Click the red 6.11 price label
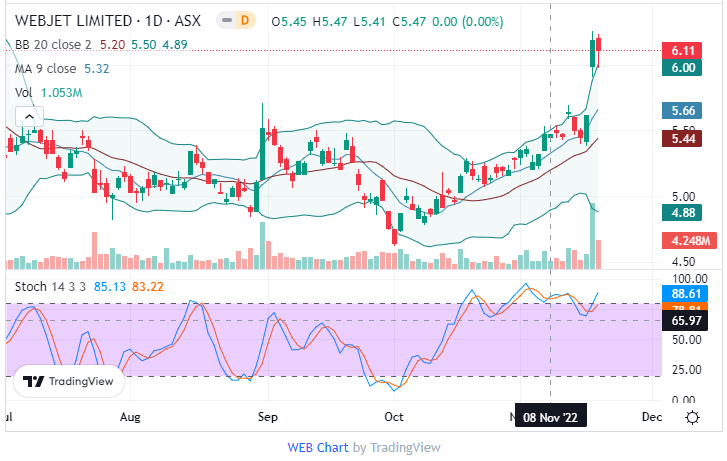Screen dimensions: 727x461 [684, 50]
